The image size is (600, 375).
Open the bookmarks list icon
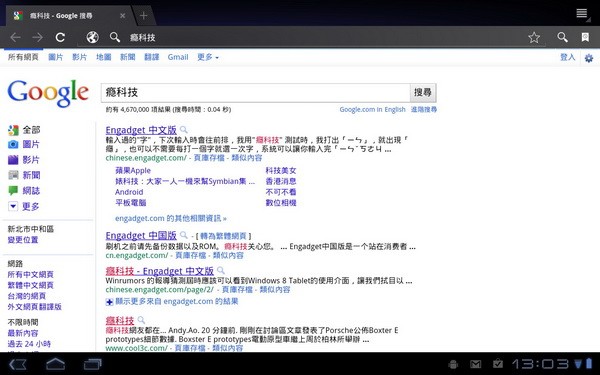tap(585, 37)
